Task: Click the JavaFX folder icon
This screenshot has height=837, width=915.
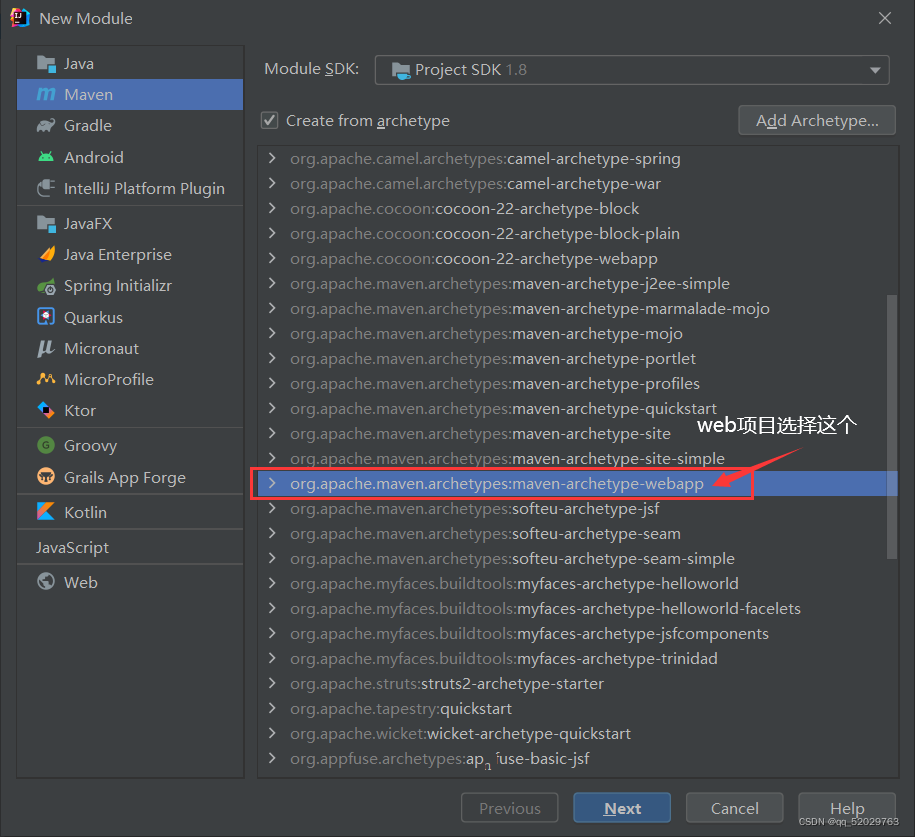Action: tap(46, 224)
